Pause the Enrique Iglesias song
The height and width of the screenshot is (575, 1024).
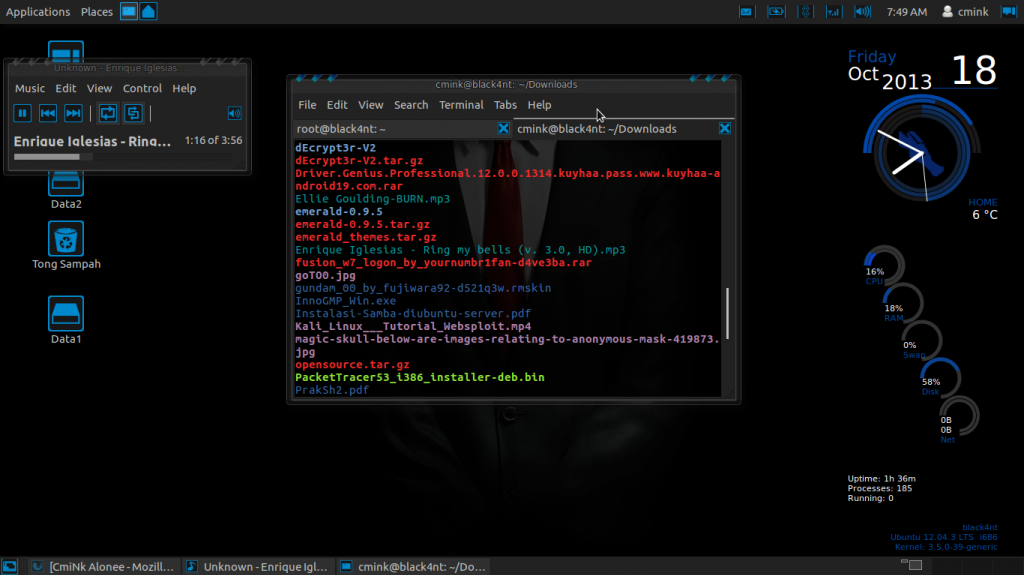[x=22, y=113]
